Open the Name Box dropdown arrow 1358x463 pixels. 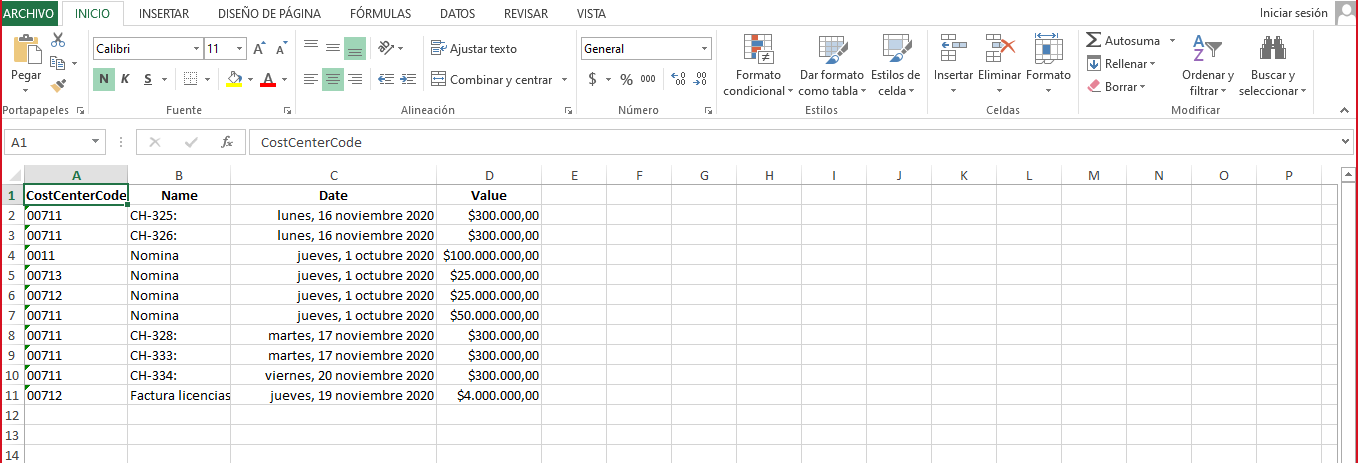pyautogui.click(x=96, y=142)
